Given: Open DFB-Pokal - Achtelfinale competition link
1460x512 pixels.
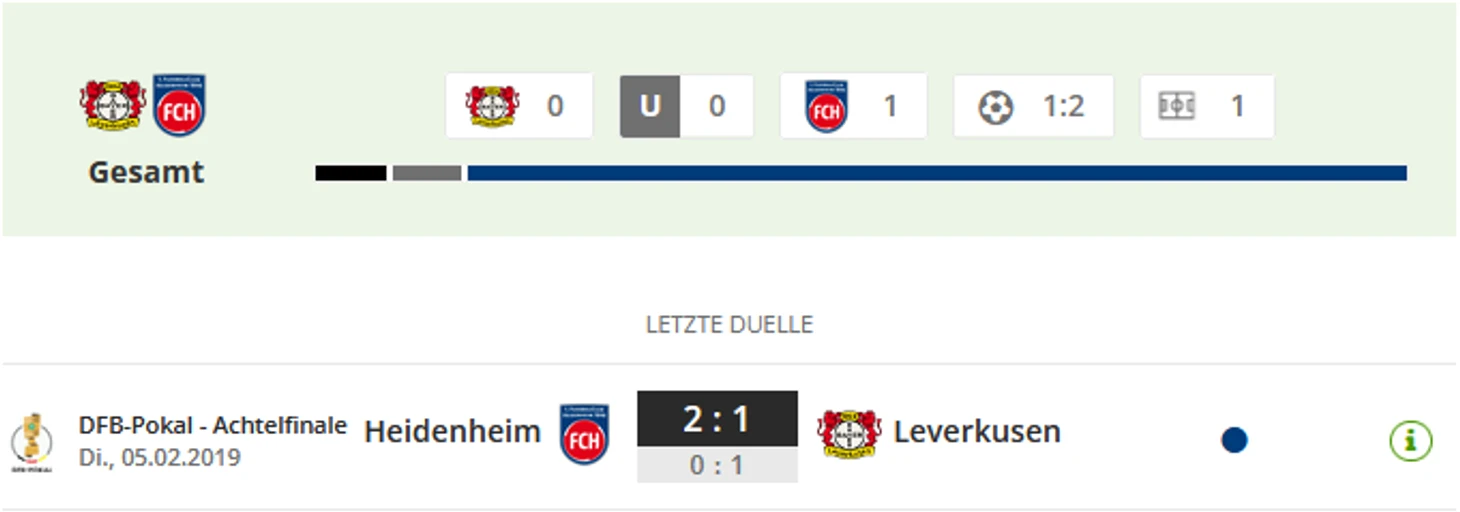Looking at the screenshot, I should point(212,425).
